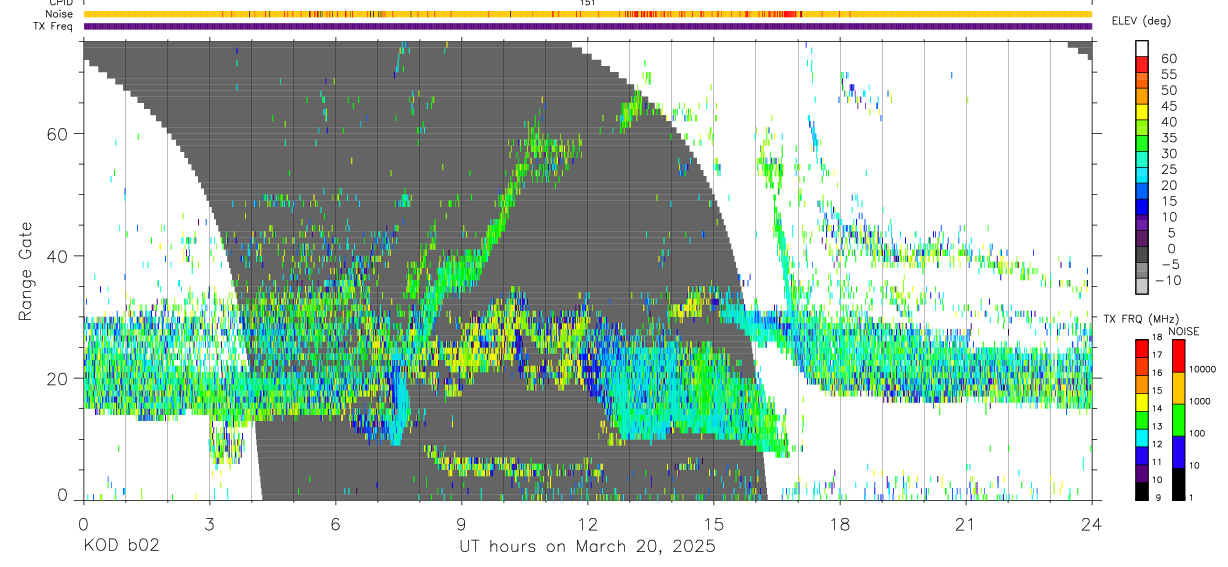1228x567 pixels.
Task: Click the -10 label on elevation colorbar
Action: coord(1169,281)
